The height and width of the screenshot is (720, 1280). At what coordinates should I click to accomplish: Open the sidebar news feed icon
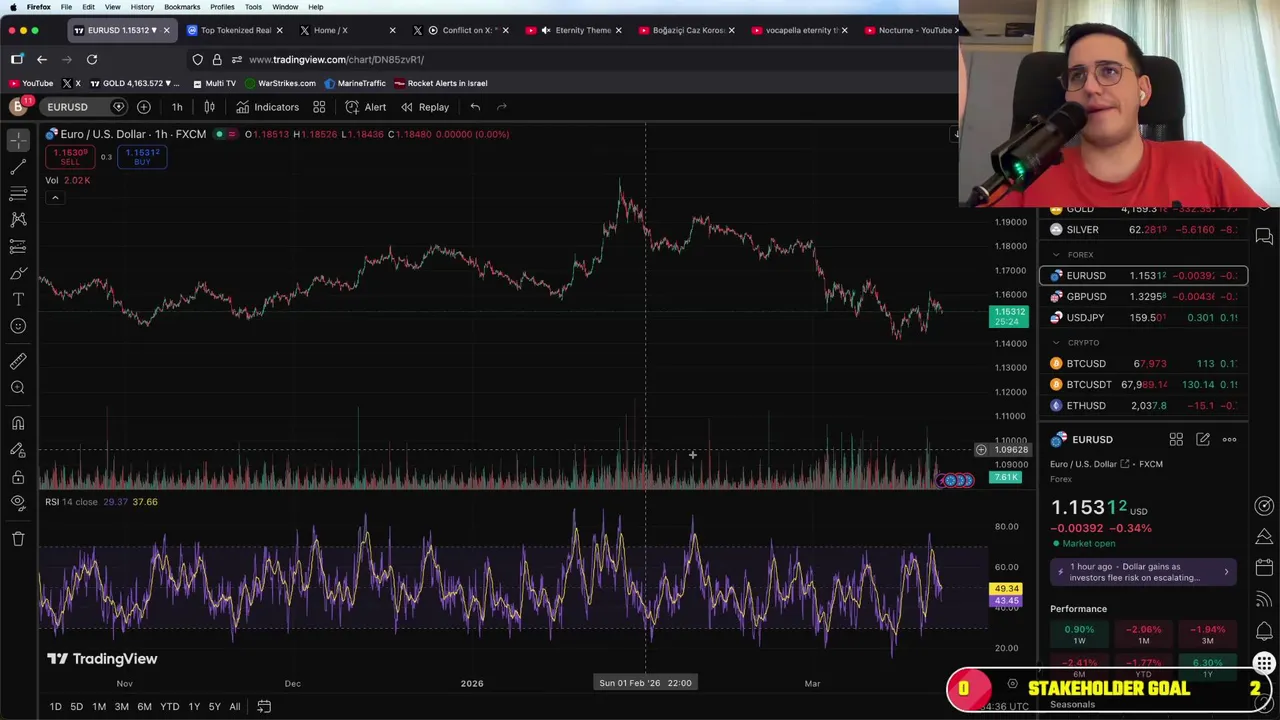pos(1264,599)
